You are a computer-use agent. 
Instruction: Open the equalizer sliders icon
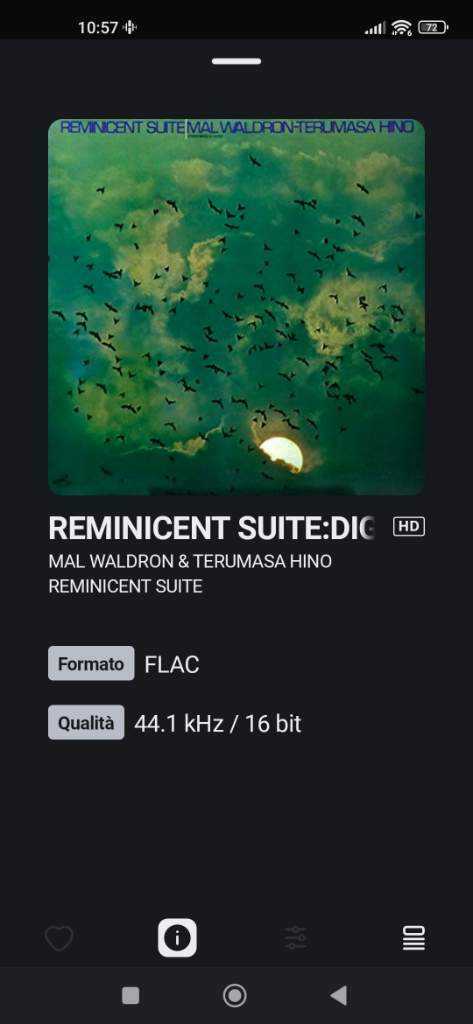click(x=295, y=938)
